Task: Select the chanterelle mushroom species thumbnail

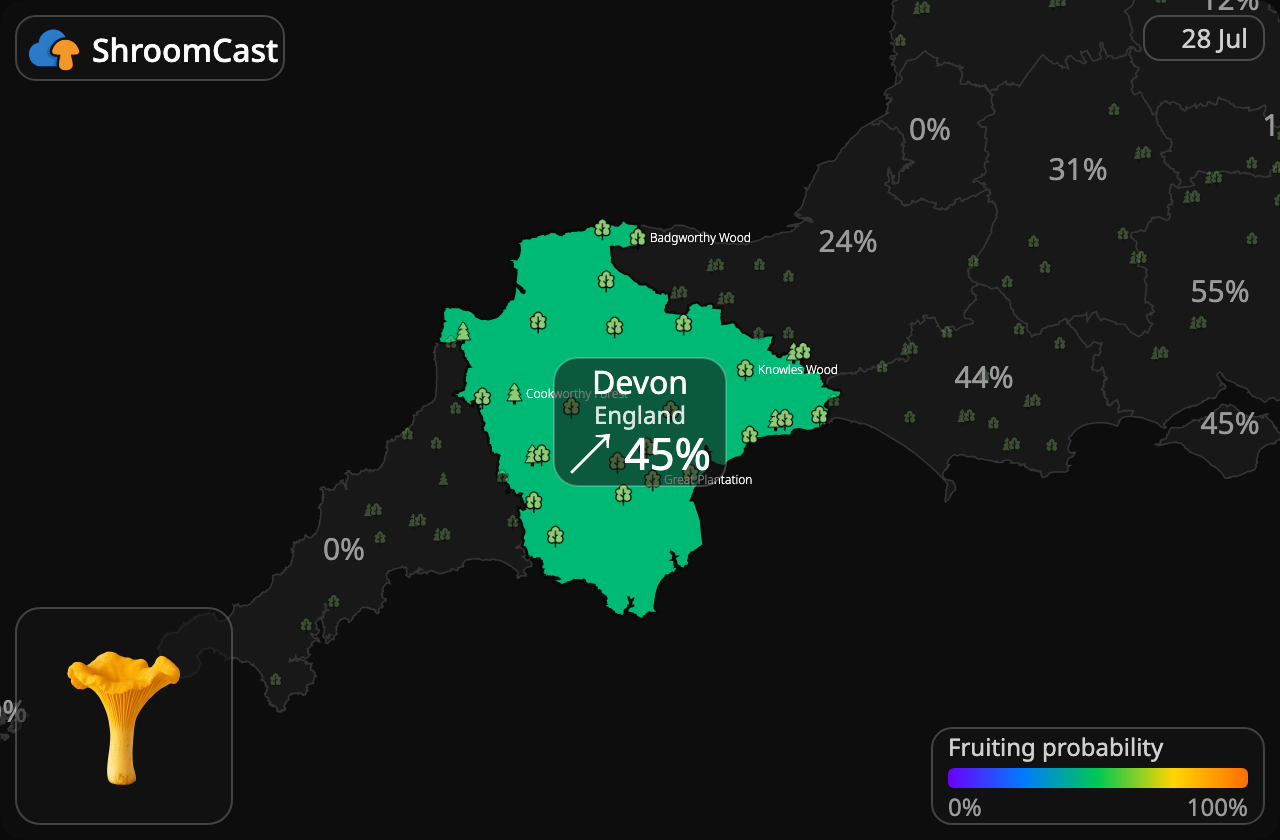Action: pos(124,716)
